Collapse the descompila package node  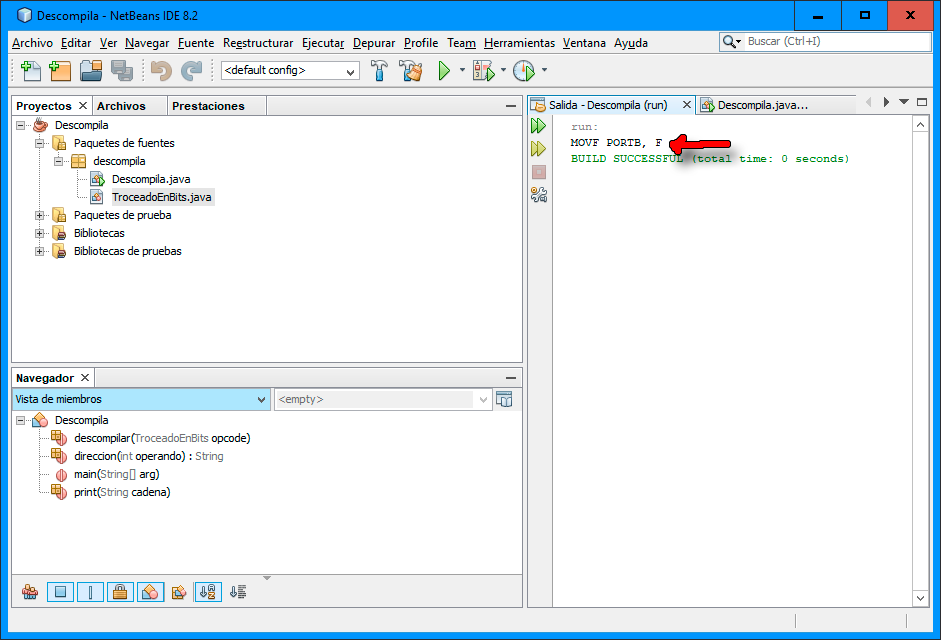pyautogui.click(x=58, y=162)
